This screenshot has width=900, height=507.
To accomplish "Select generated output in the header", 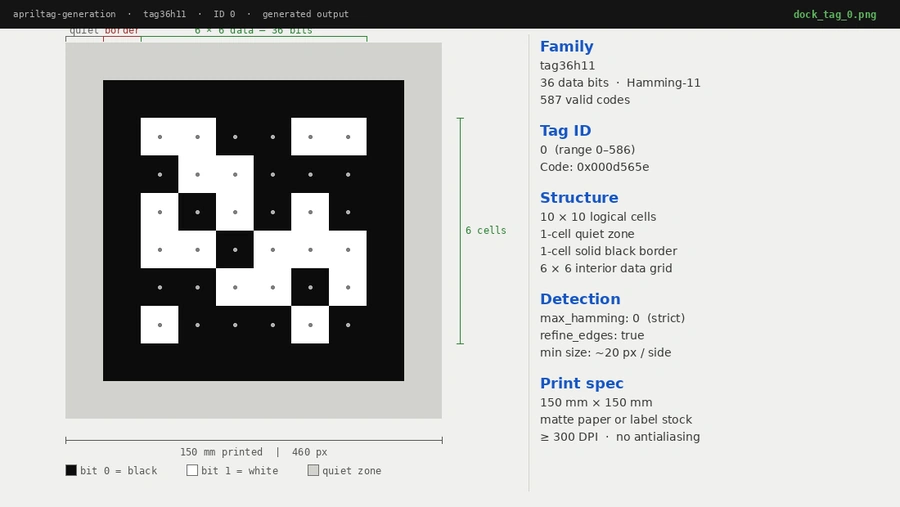I will tap(305, 14).
